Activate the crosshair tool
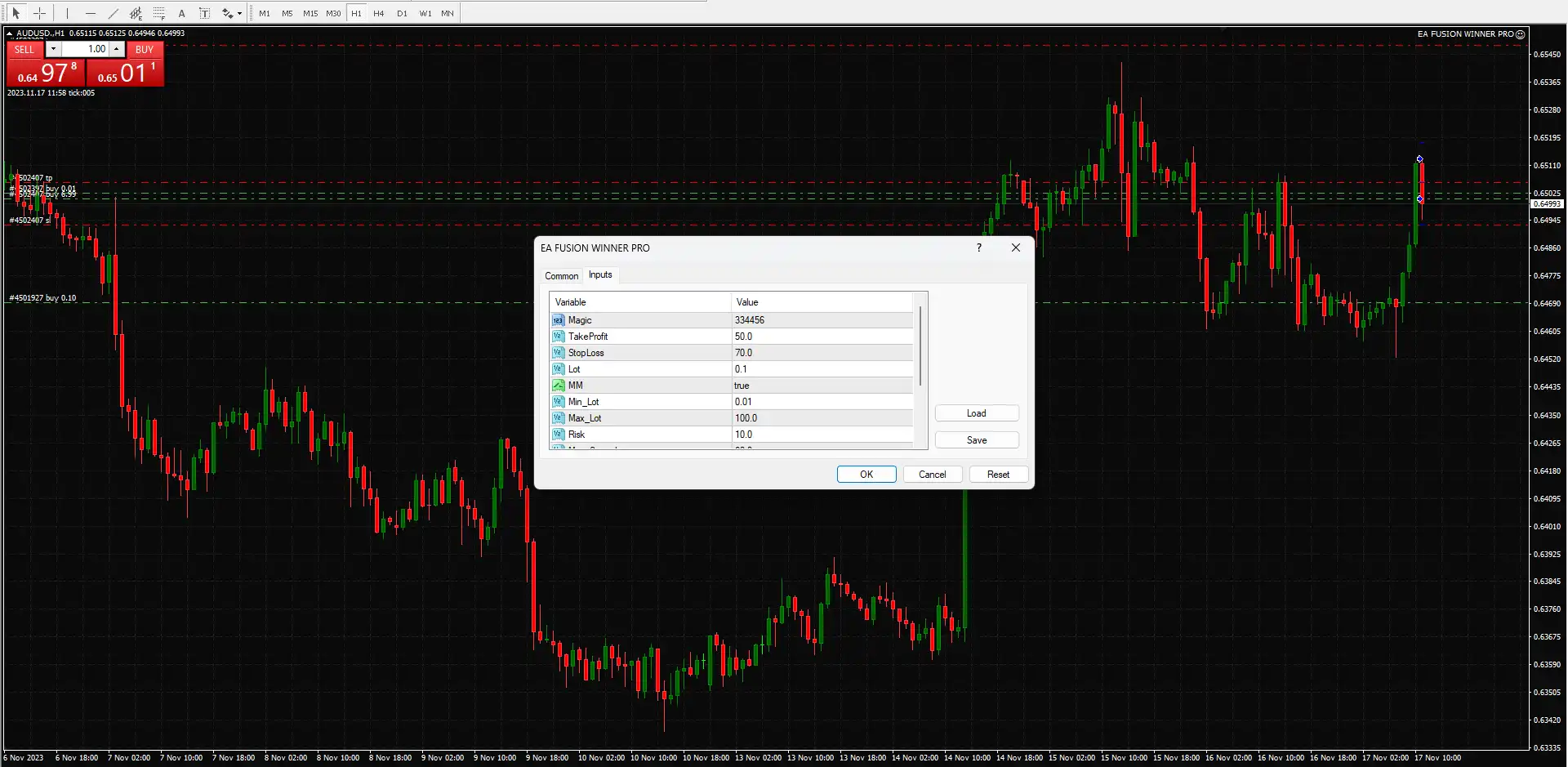 coord(39,13)
